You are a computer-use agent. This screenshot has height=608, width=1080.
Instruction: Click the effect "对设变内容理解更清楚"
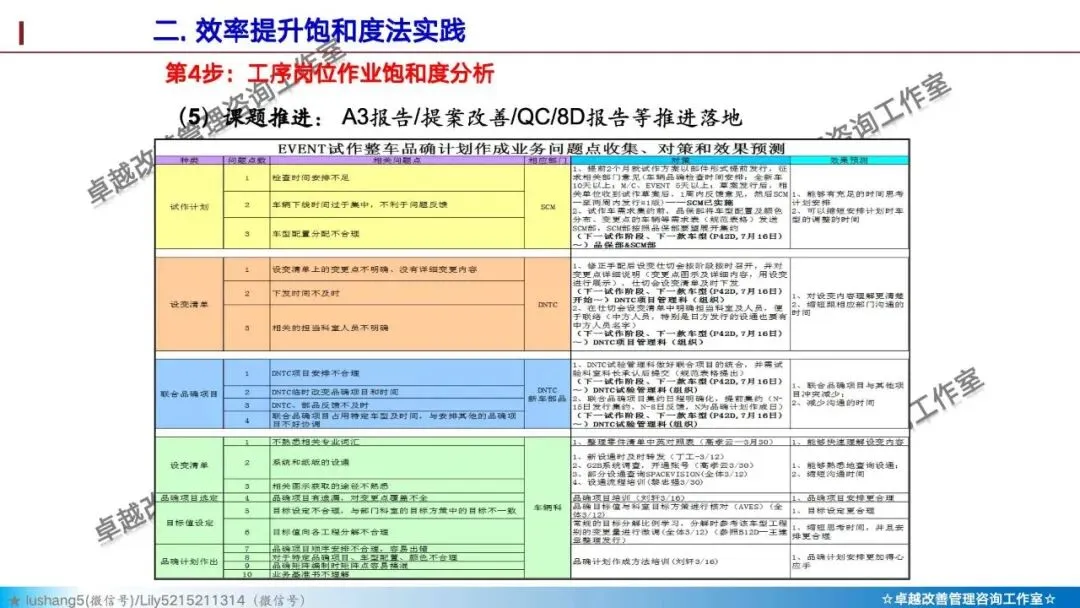click(x=848, y=295)
